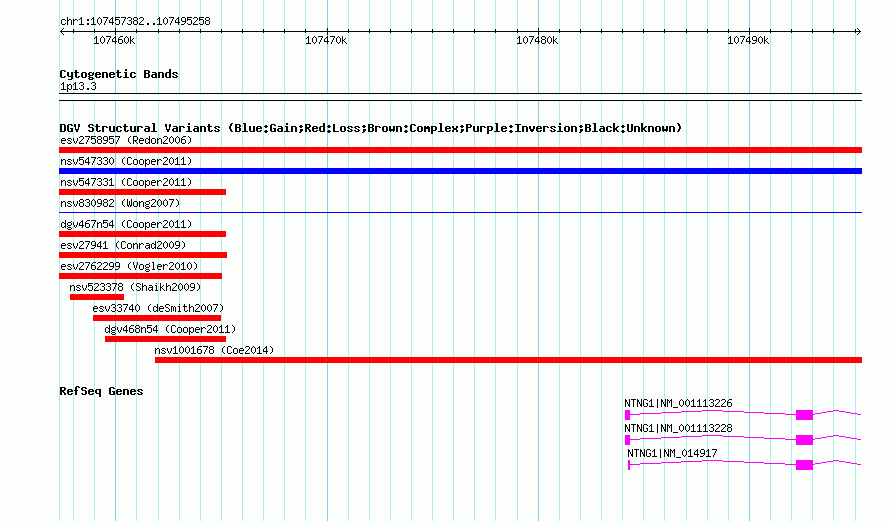Screen dimensions: 890x521
Task: Click large exon of NTNG1|NM_001113226 transcript
Action: click(x=804, y=415)
